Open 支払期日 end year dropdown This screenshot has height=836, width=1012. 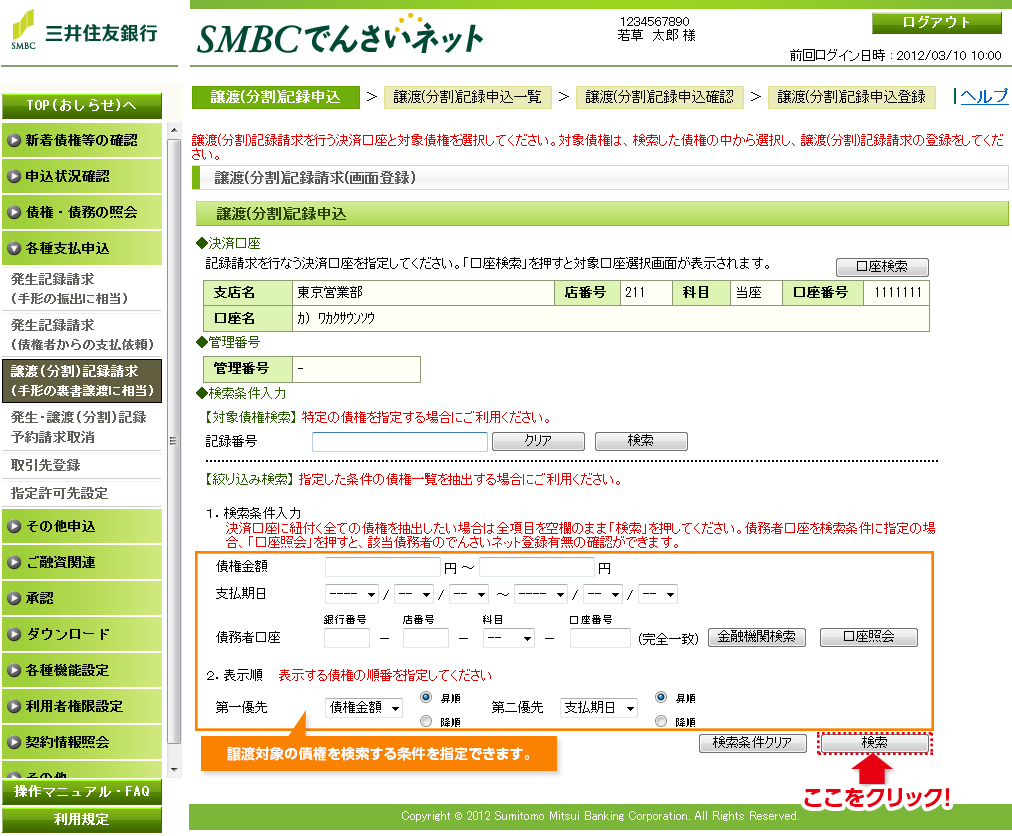(541, 594)
